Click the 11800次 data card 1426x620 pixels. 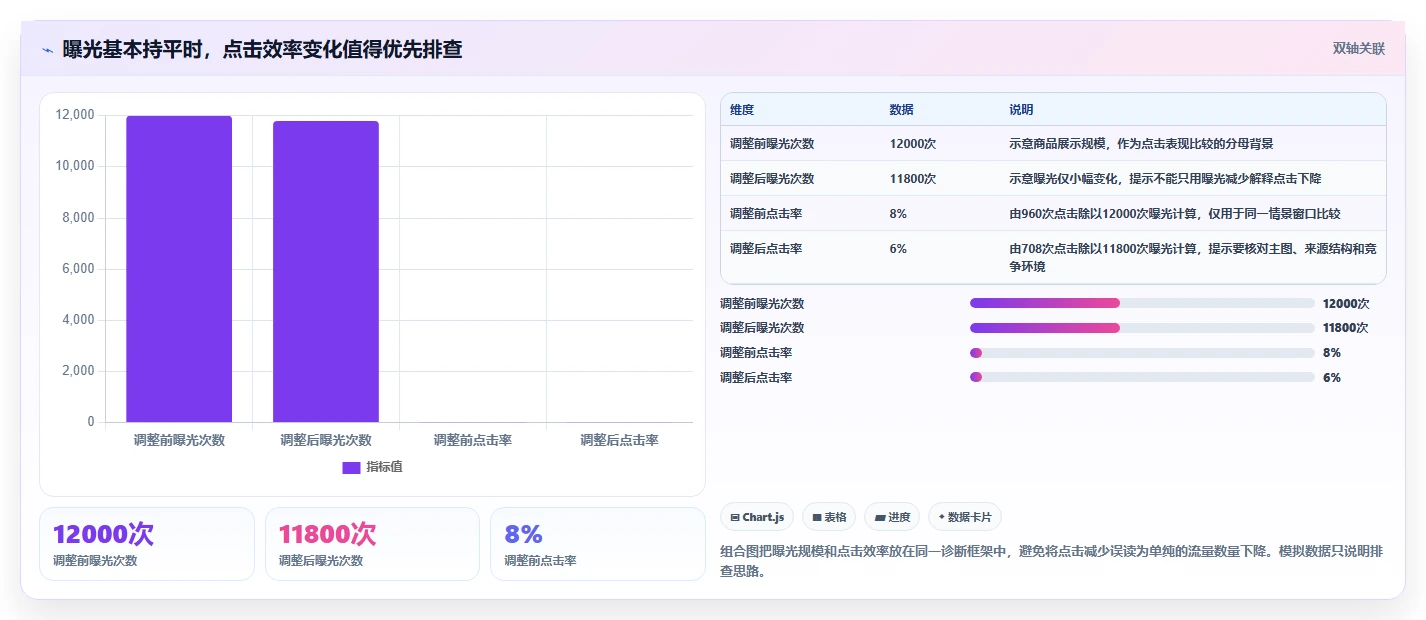372,544
